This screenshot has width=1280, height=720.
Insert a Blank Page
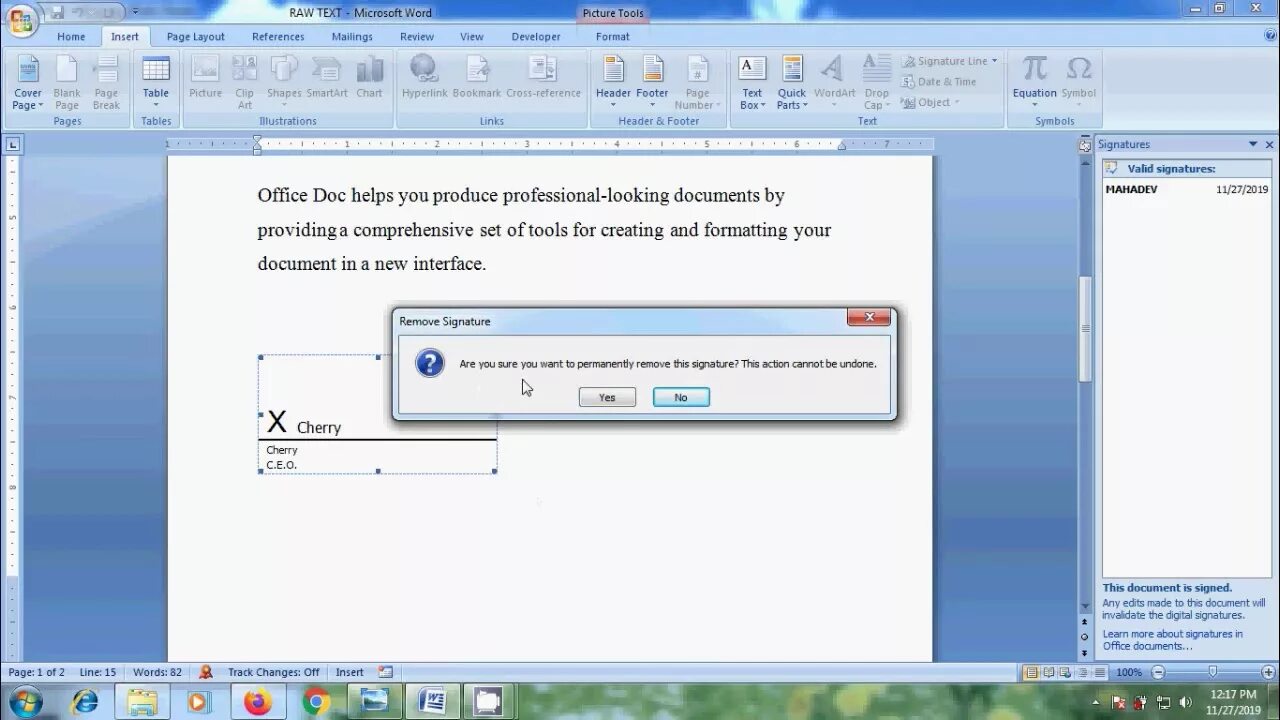coord(67,83)
